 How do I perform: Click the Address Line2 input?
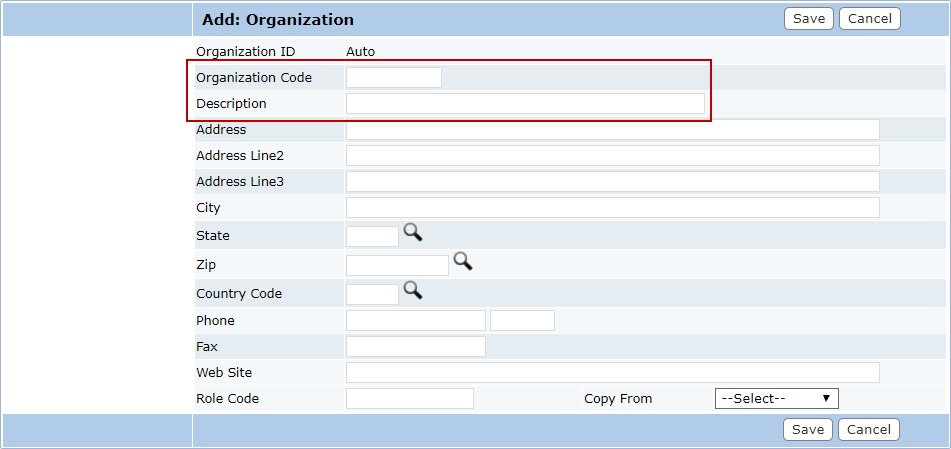pyautogui.click(x=613, y=156)
